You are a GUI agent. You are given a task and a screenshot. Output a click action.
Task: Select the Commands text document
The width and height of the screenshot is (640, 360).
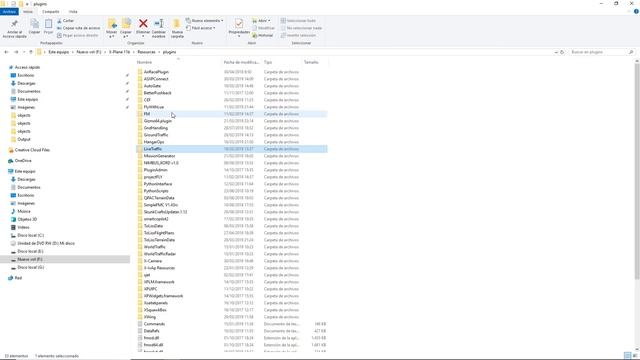coord(154,324)
